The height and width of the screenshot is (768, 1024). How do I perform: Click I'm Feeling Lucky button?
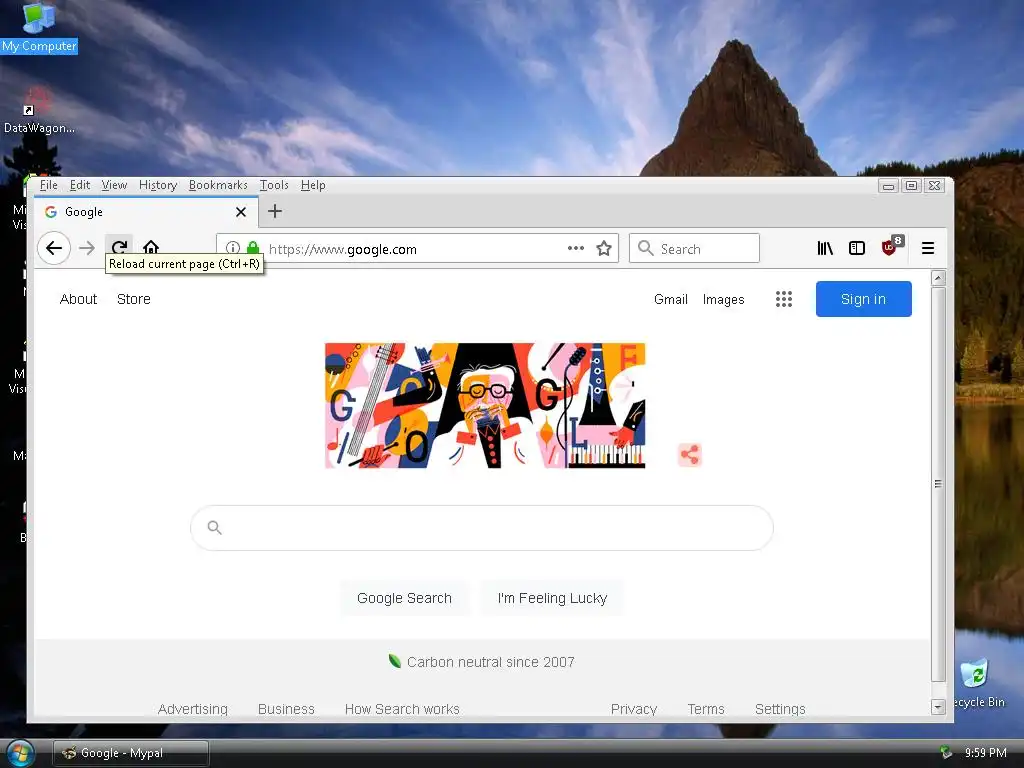tap(552, 598)
